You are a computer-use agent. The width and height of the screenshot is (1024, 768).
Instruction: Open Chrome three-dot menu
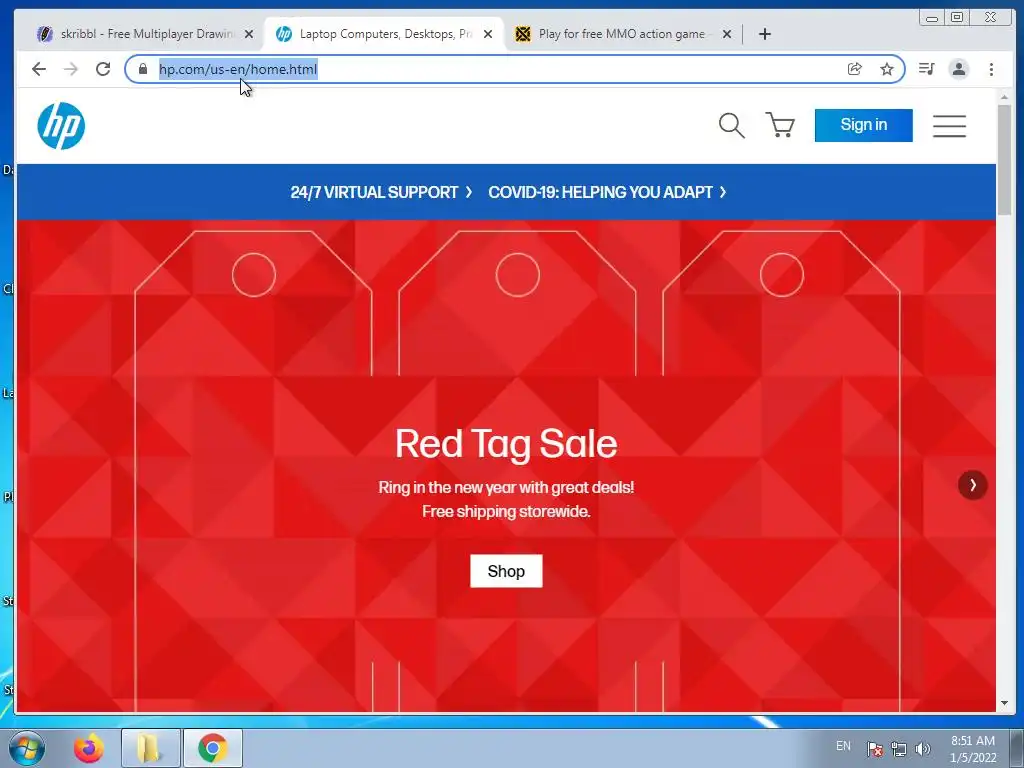(x=991, y=69)
